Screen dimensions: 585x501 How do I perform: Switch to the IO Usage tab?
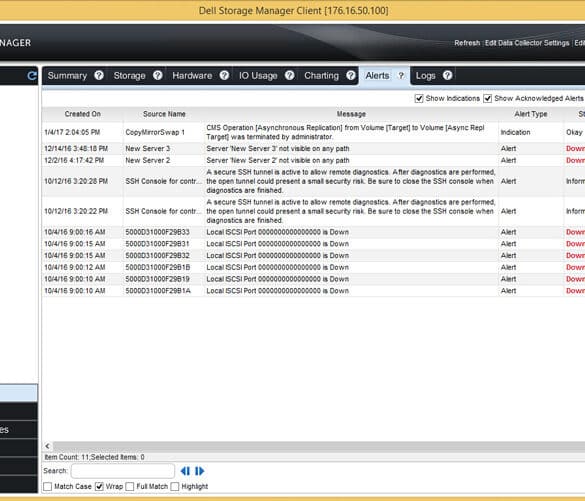[x=258, y=76]
